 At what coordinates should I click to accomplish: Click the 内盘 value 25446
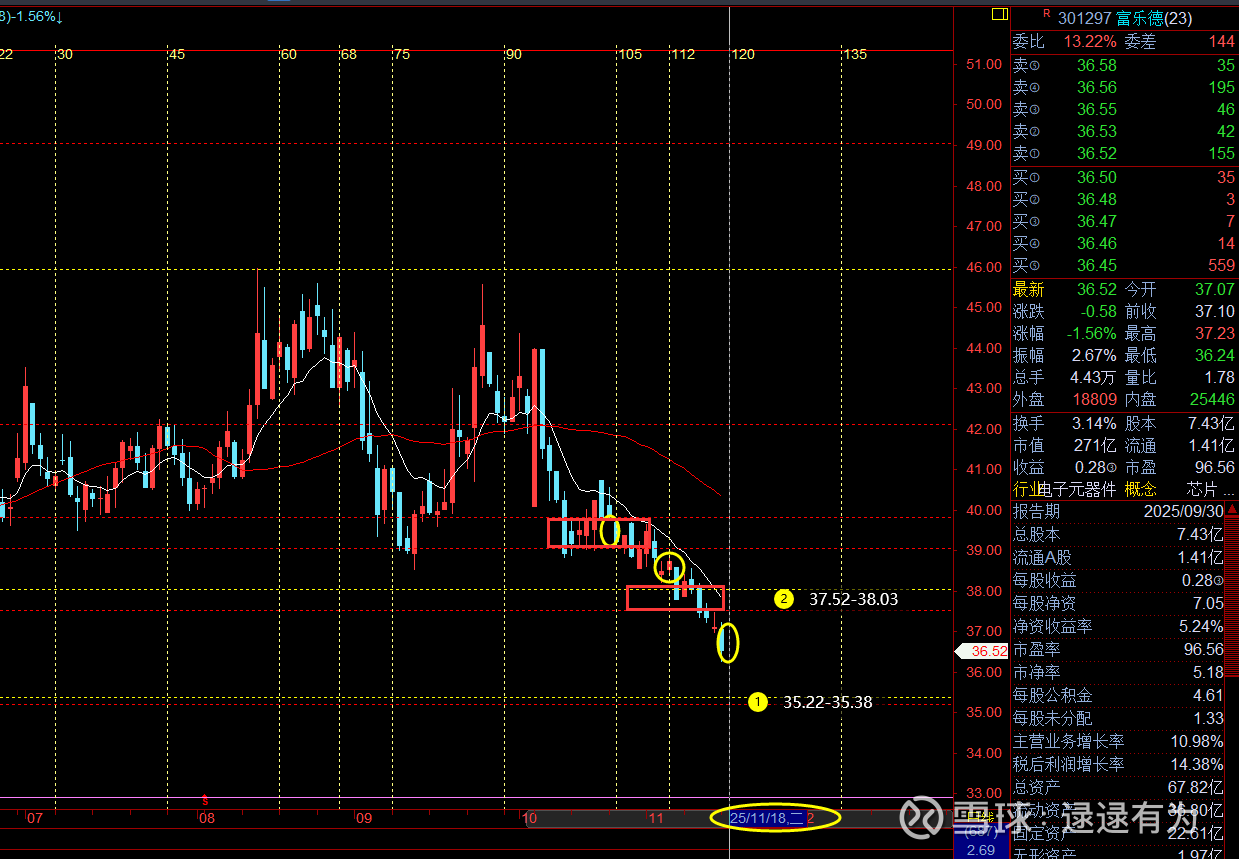1212,400
